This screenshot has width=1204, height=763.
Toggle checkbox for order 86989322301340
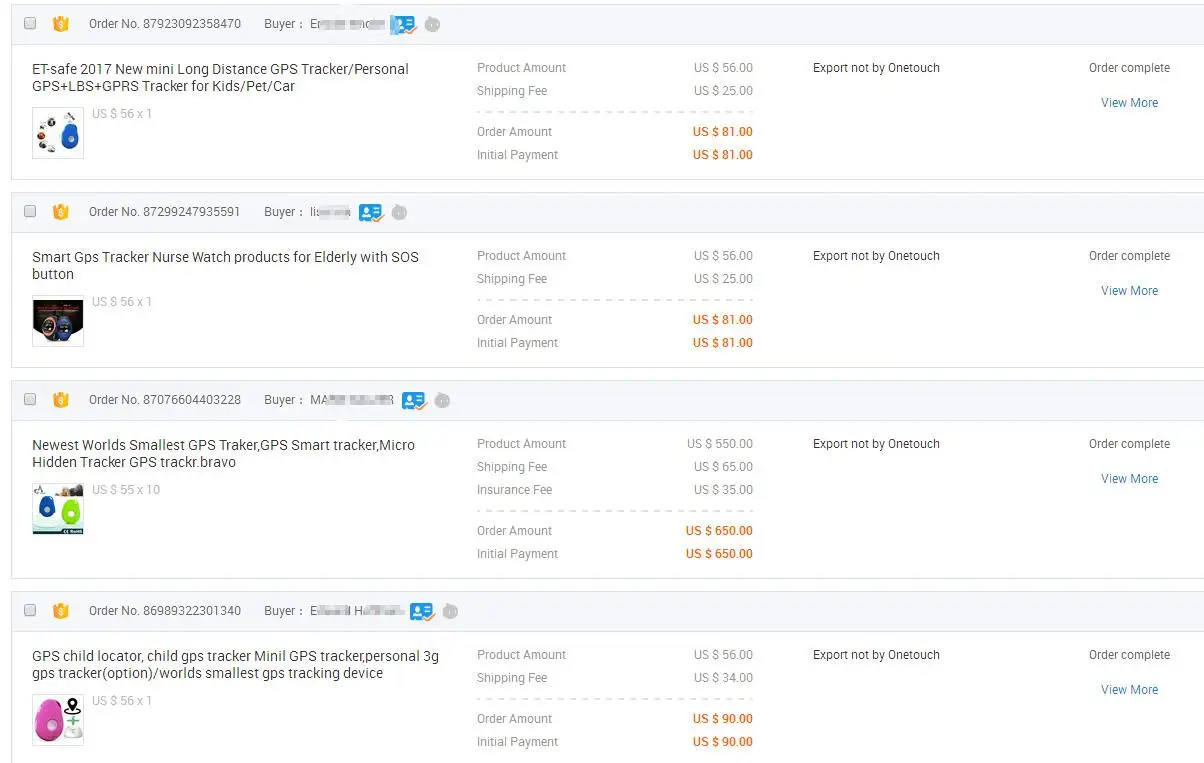[x=30, y=610]
